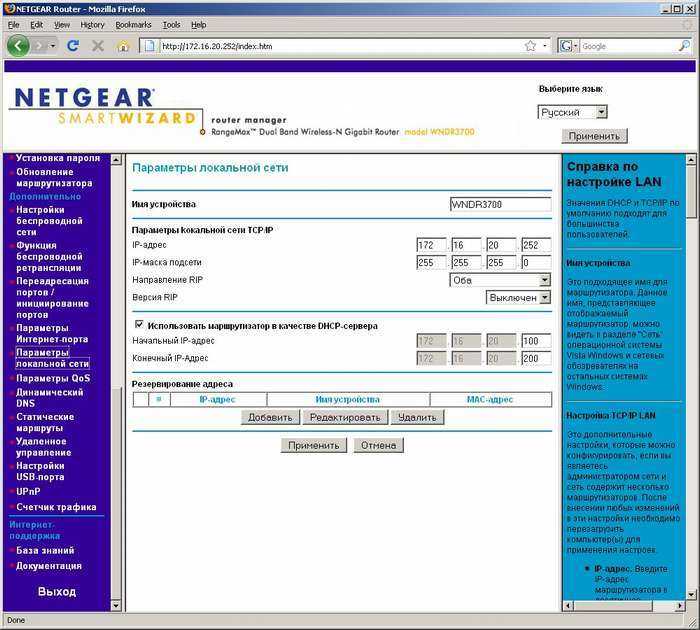Open the UPnP sidebar link
The width and height of the screenshot is (700, 630).
click(28, 492)
